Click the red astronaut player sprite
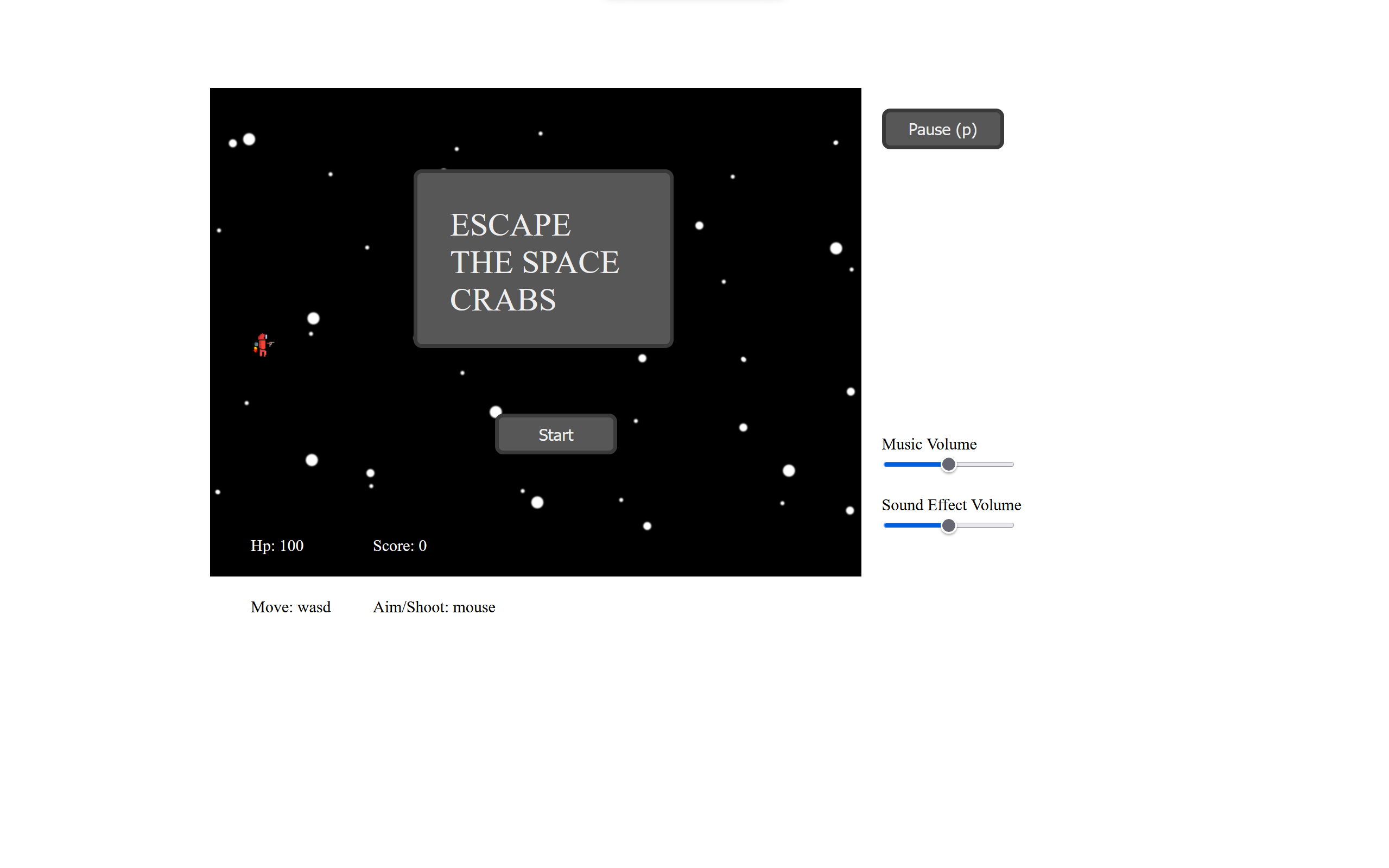 (262, 345)
